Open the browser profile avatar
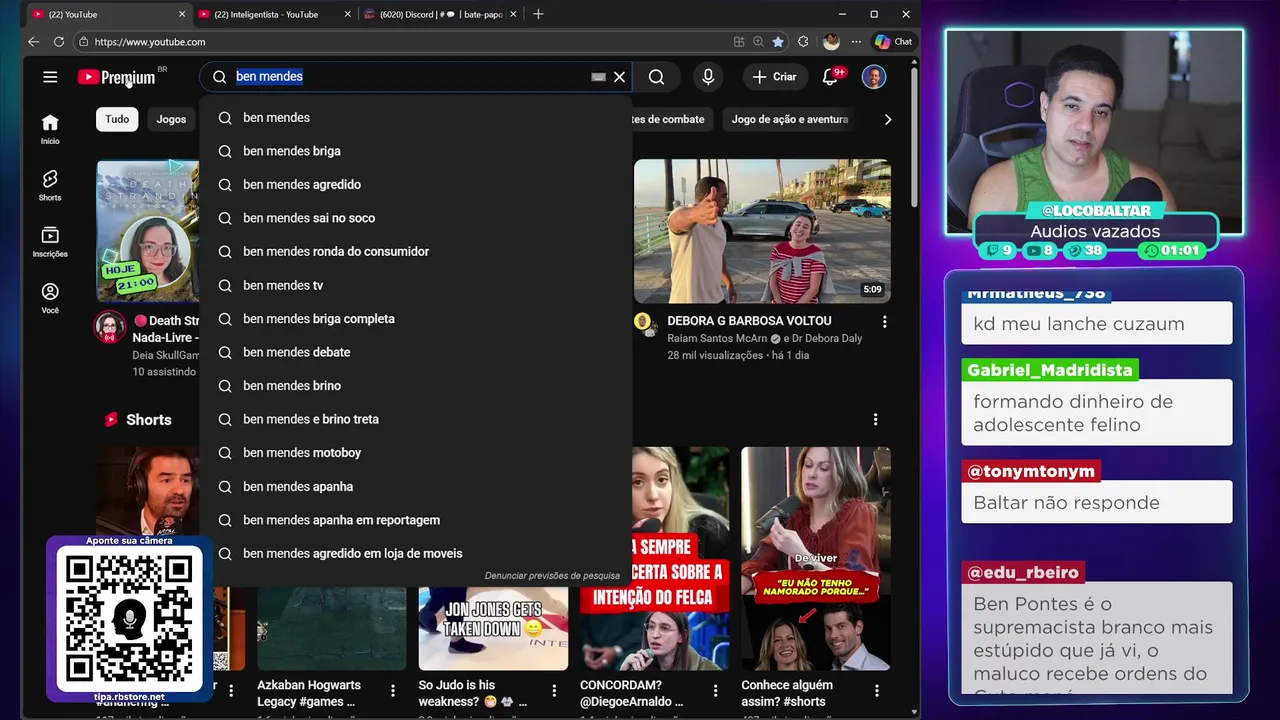This screenshot has width=1280, height=720. click(x=831, y=42)
